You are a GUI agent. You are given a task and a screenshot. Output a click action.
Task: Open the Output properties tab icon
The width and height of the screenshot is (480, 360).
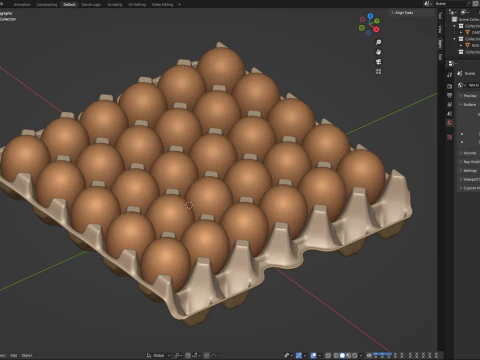tap(450, 96)
